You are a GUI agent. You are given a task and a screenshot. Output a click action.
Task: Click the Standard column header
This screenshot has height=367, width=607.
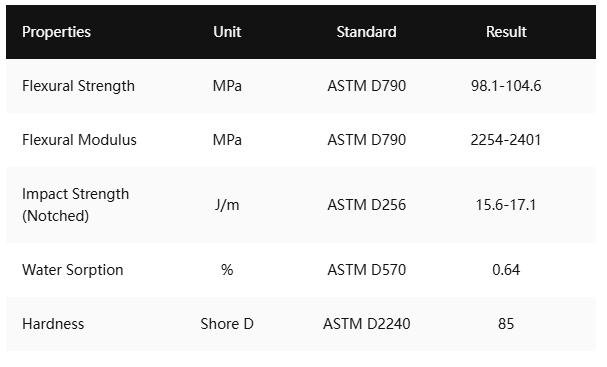point(366,32)
